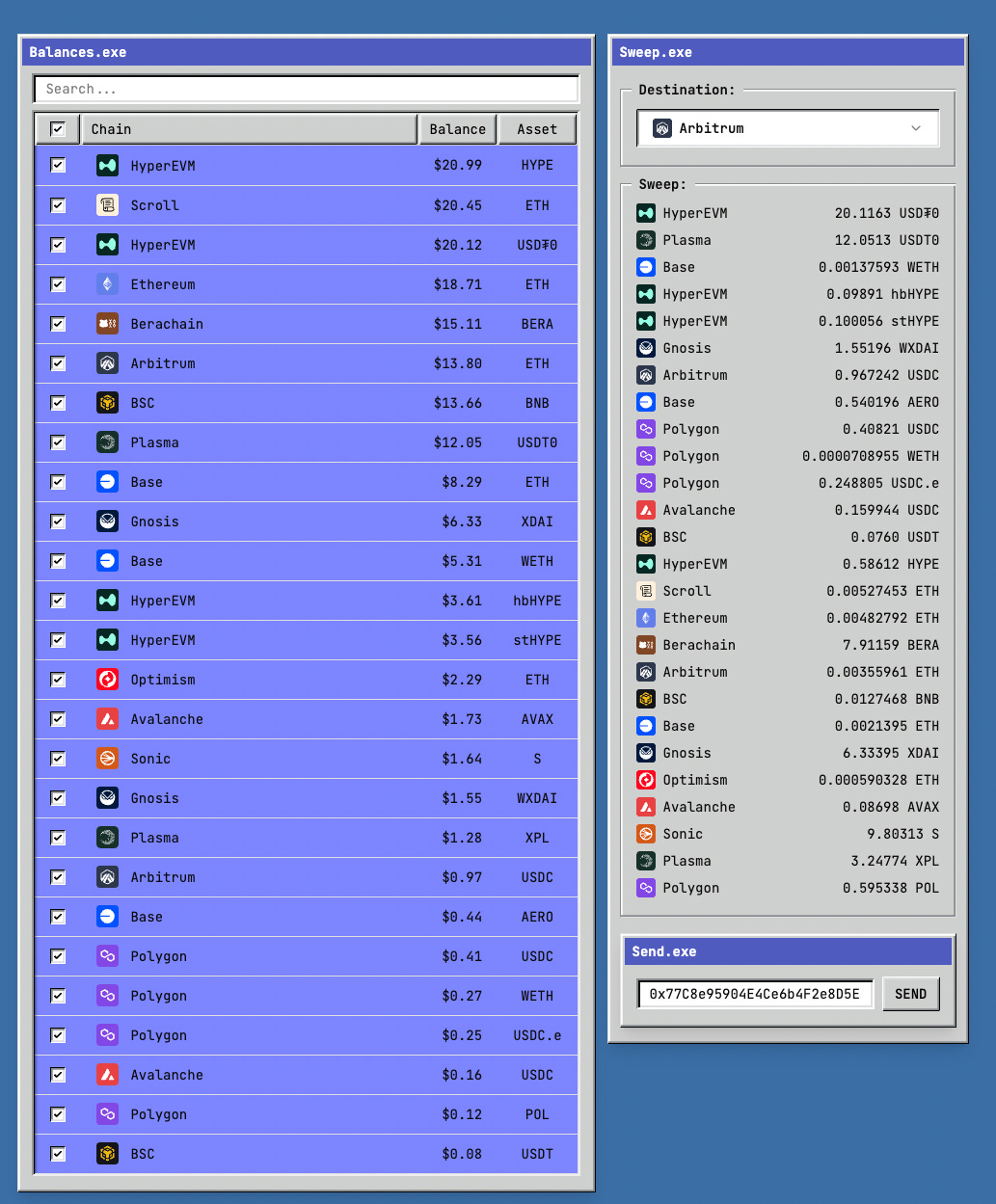
Task: Click the Avalanche icon beside 0.159944 USDC in Sweep
Action: [646, 510]
